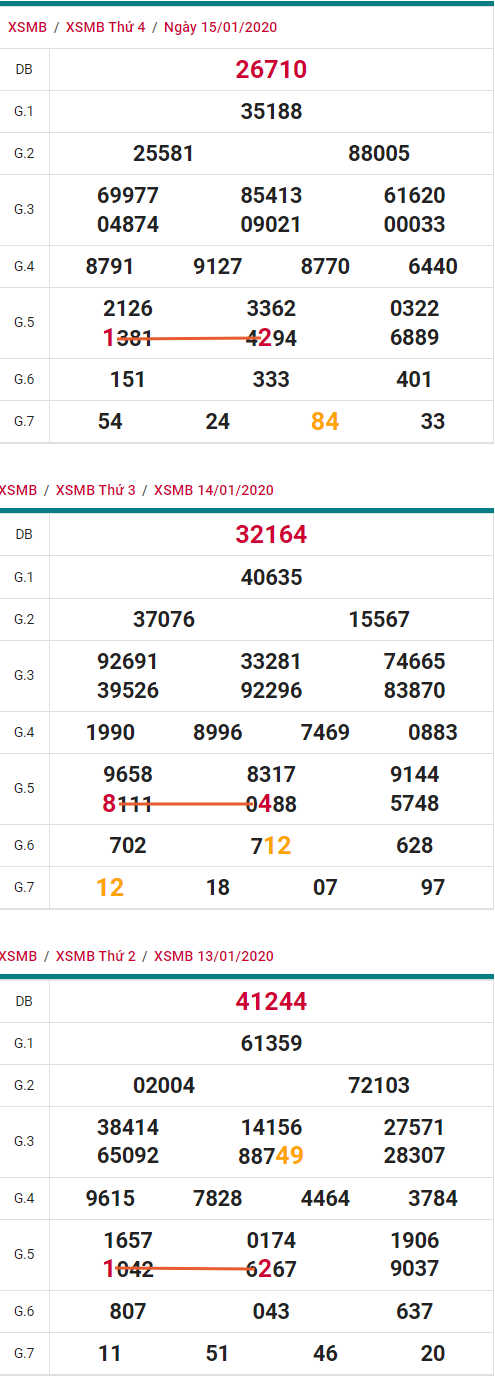
Task: Select the DB label of 14/01/2020 table
Action: click(24, 535)
